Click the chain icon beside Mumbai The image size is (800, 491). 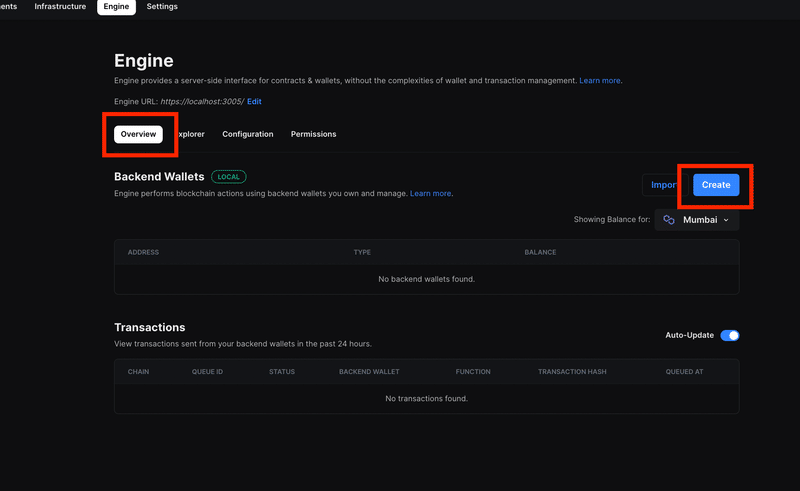click(x=668, y=220)
